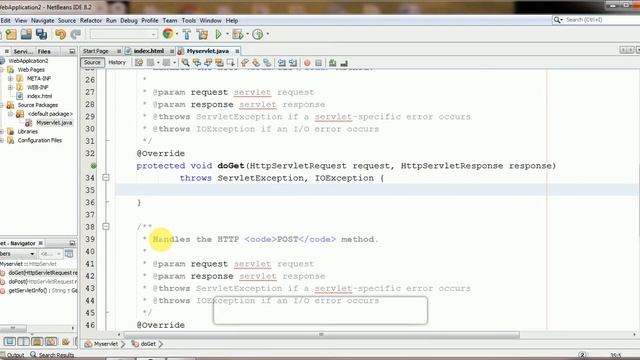
Task: Click the green Run Project icon
Action: tap(219, 35)
